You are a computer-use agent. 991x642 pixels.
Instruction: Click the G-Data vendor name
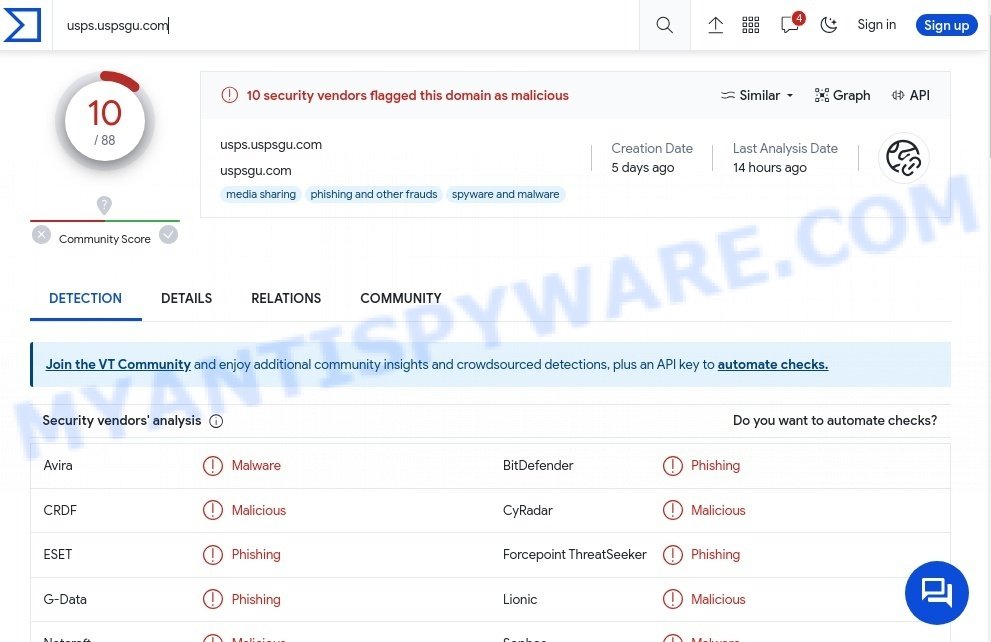65,599
